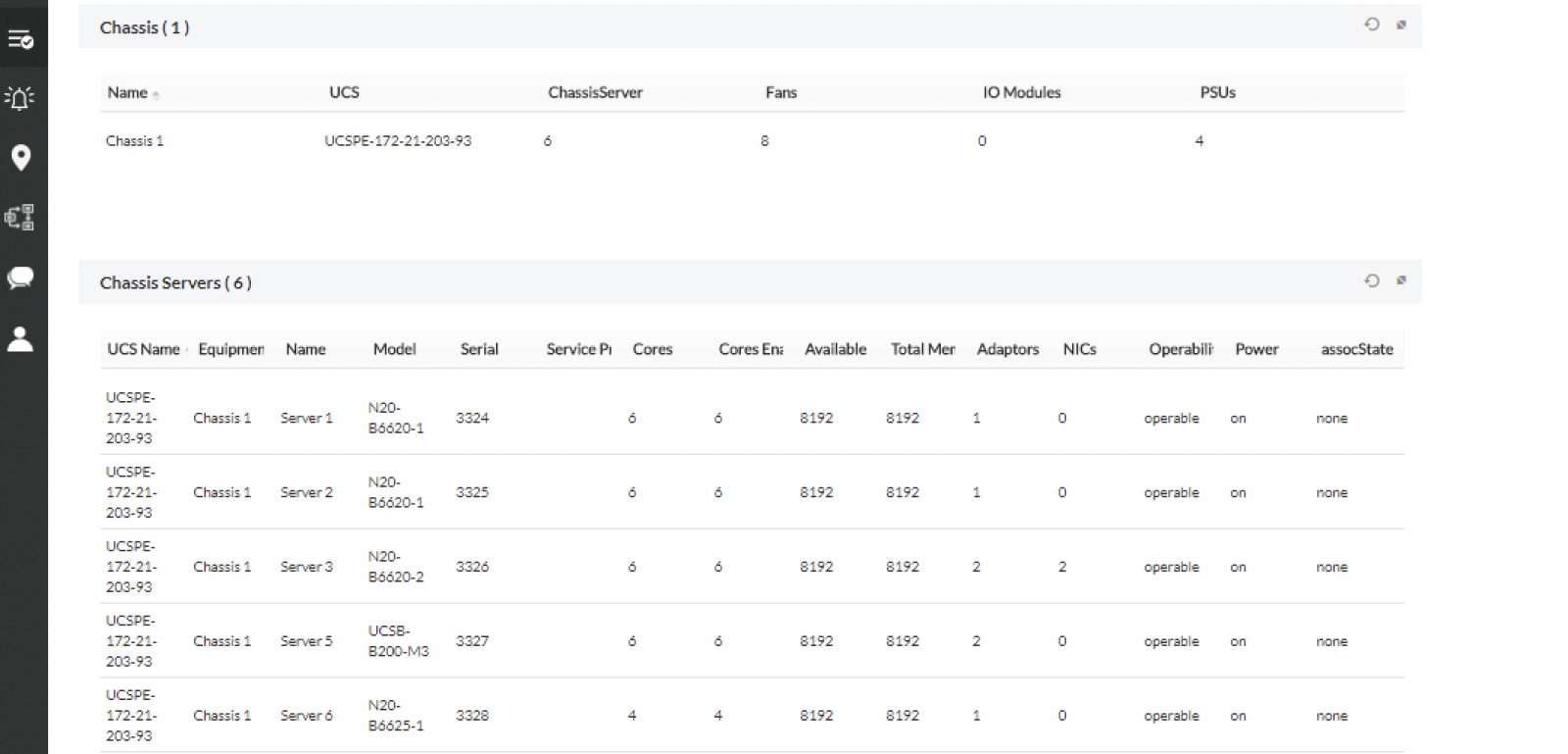Open the alarms siren icon
Screen dimensions: 1568x754
coord(21,98)
